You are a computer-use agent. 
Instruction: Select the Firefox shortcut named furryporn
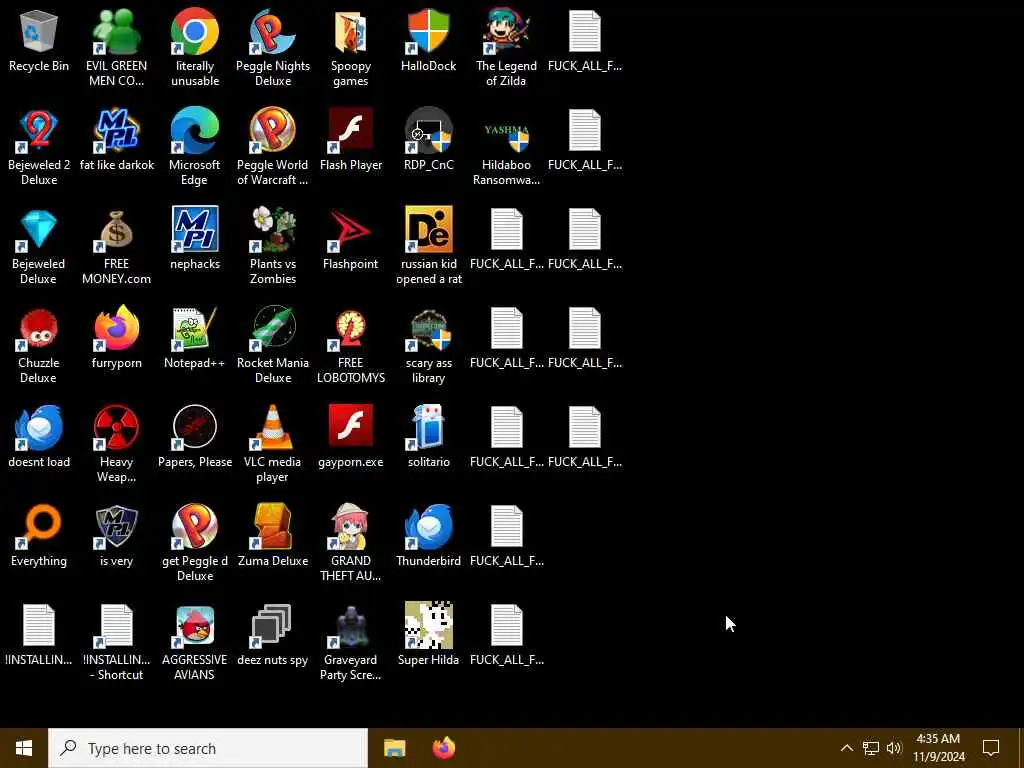116,338
